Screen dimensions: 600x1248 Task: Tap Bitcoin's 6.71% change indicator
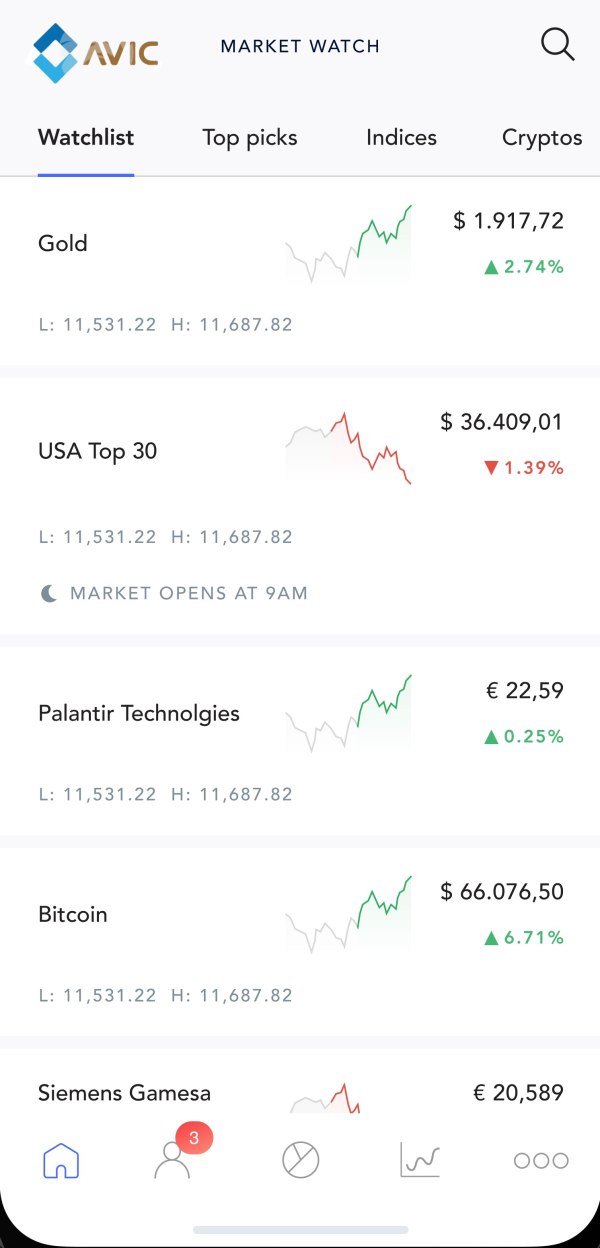click(x=524, y=938)
